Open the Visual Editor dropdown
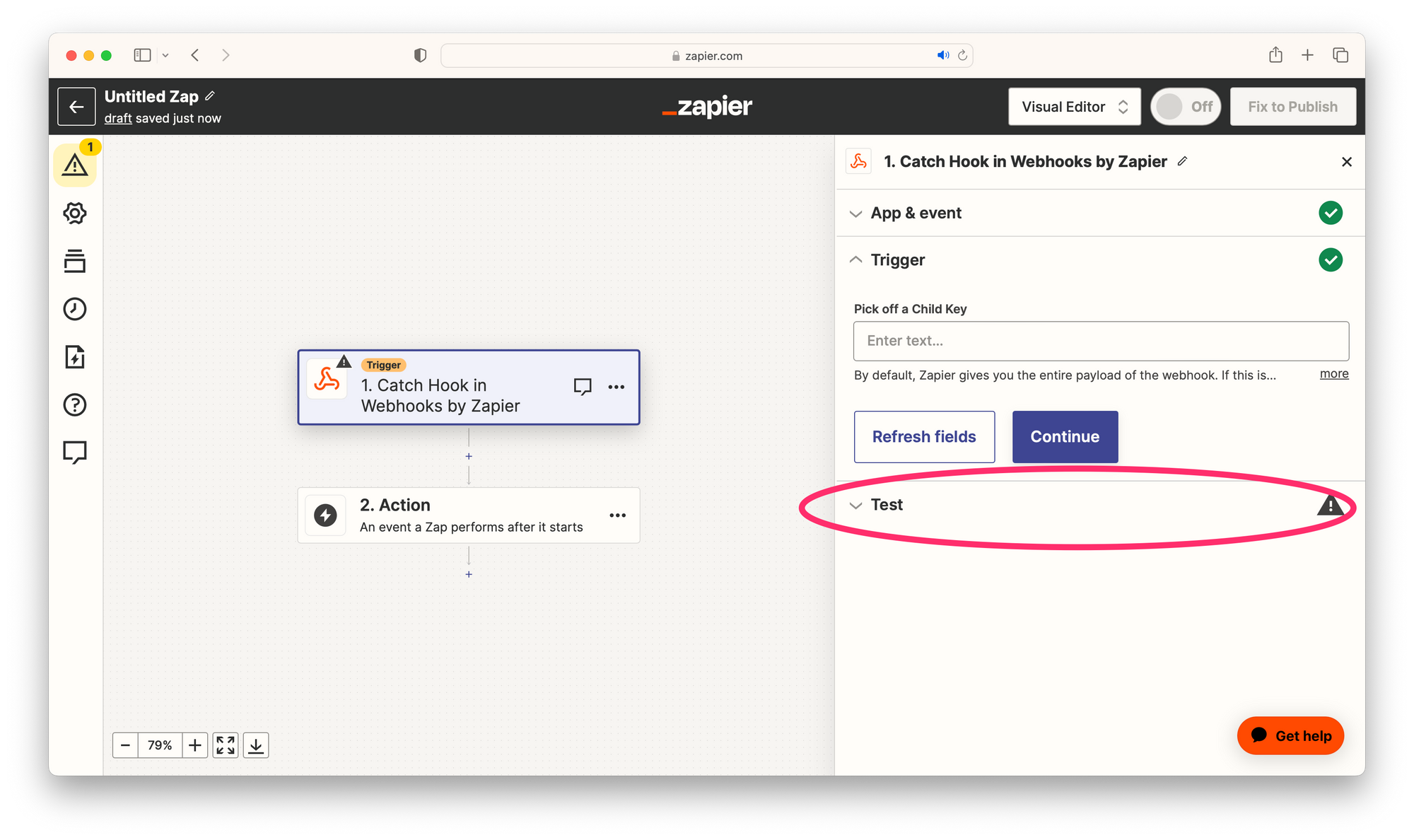1414x840 pixels. [1075, 107]
